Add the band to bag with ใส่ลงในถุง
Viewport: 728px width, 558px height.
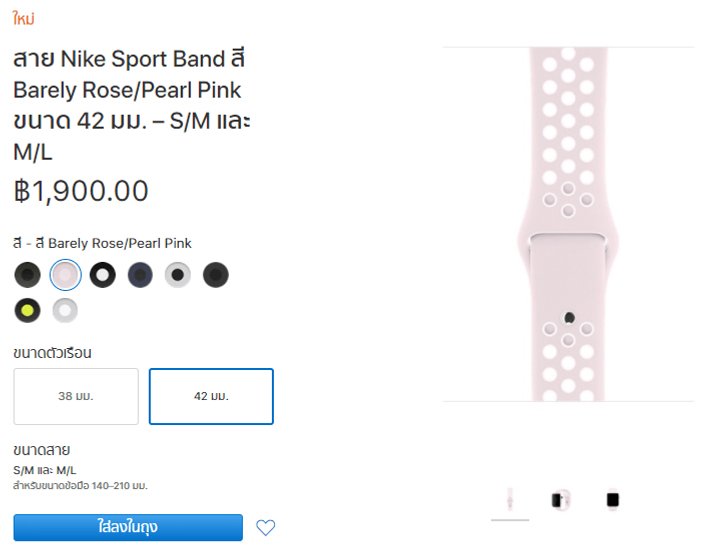[x=128, y=527]
